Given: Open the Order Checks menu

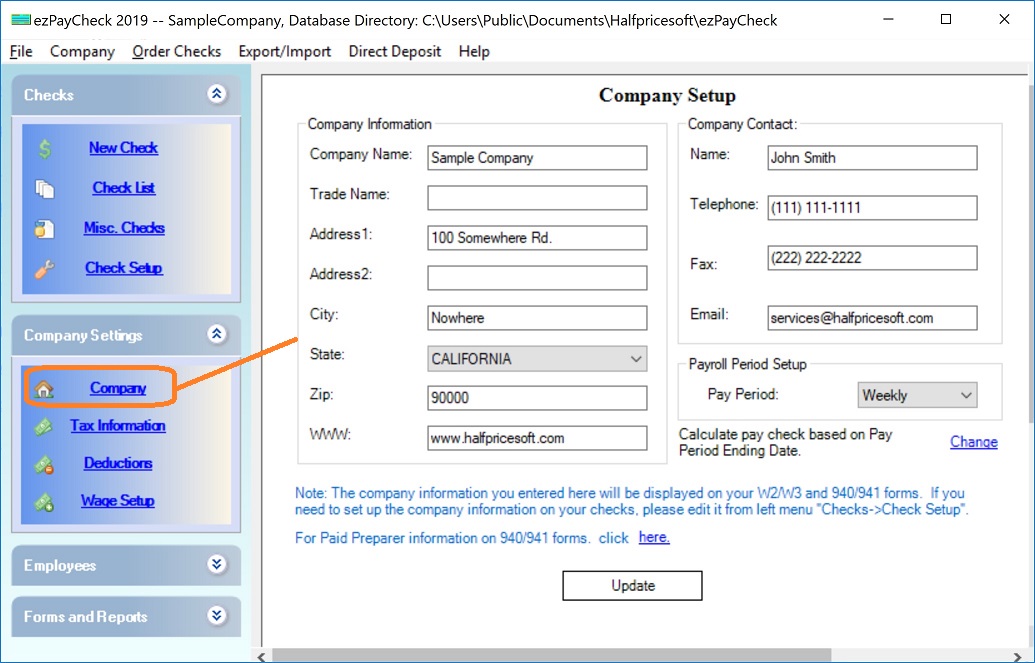Looking at the screenshot, I should (176, 52).
